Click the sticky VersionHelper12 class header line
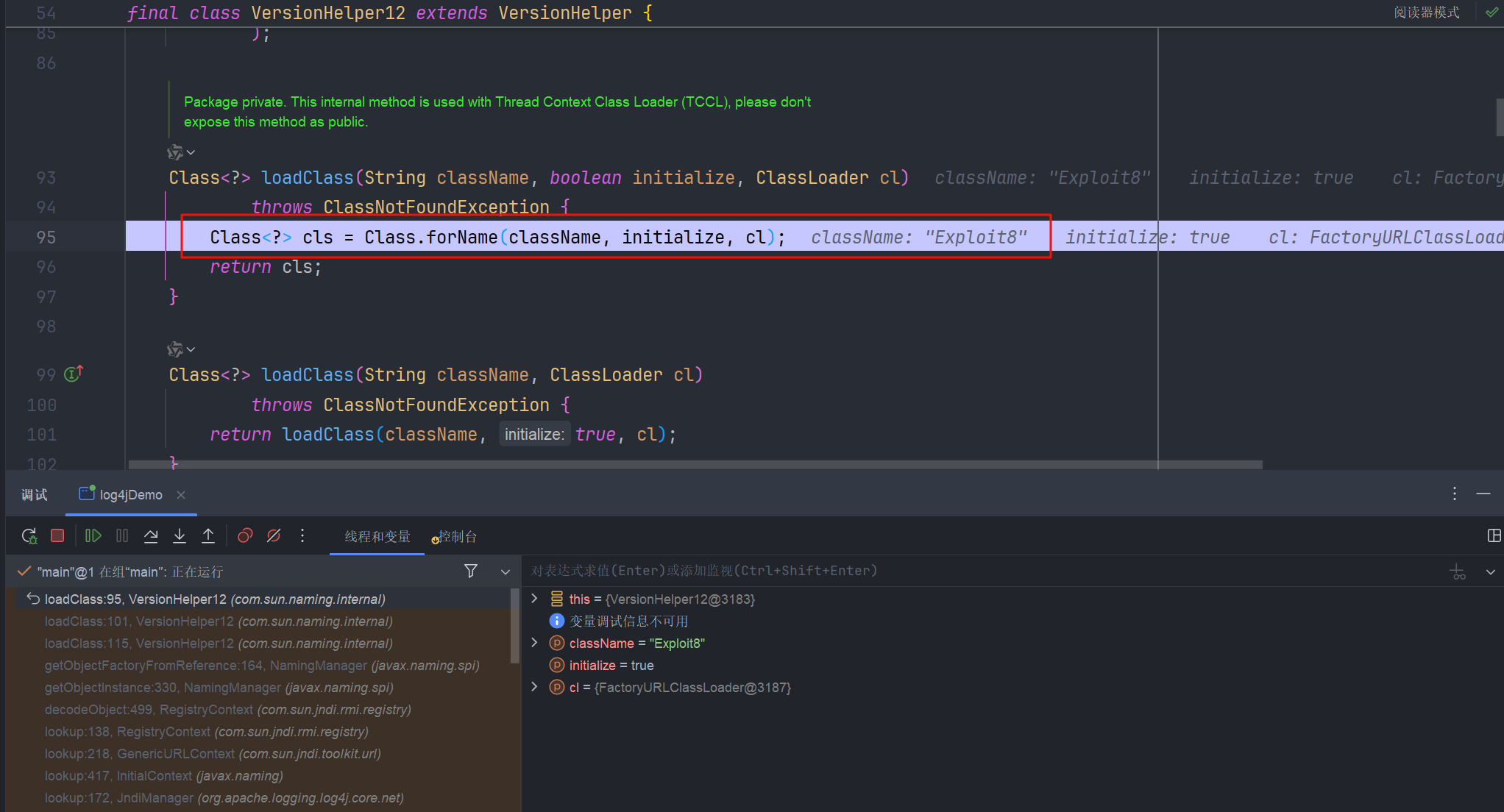 pyautogui.click(x=389, y=13)
